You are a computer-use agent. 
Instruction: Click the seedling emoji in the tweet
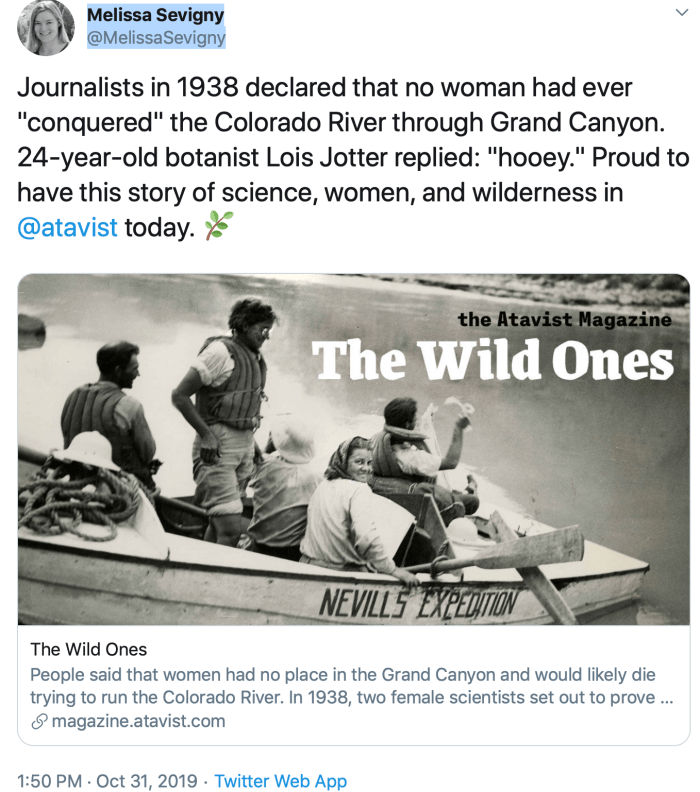pyautogui.click(x=216, y=227)
